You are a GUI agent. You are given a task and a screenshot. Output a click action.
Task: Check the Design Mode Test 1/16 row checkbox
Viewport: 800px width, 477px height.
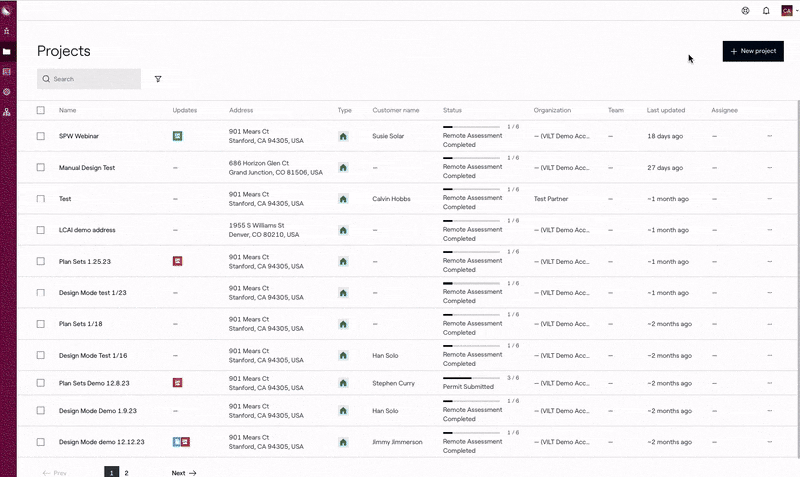[x=41, y=355]
